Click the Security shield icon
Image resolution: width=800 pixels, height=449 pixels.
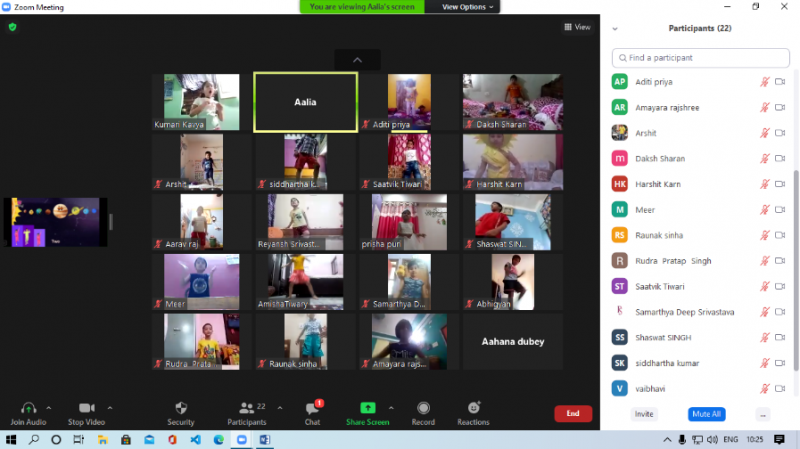click(180, 408)
